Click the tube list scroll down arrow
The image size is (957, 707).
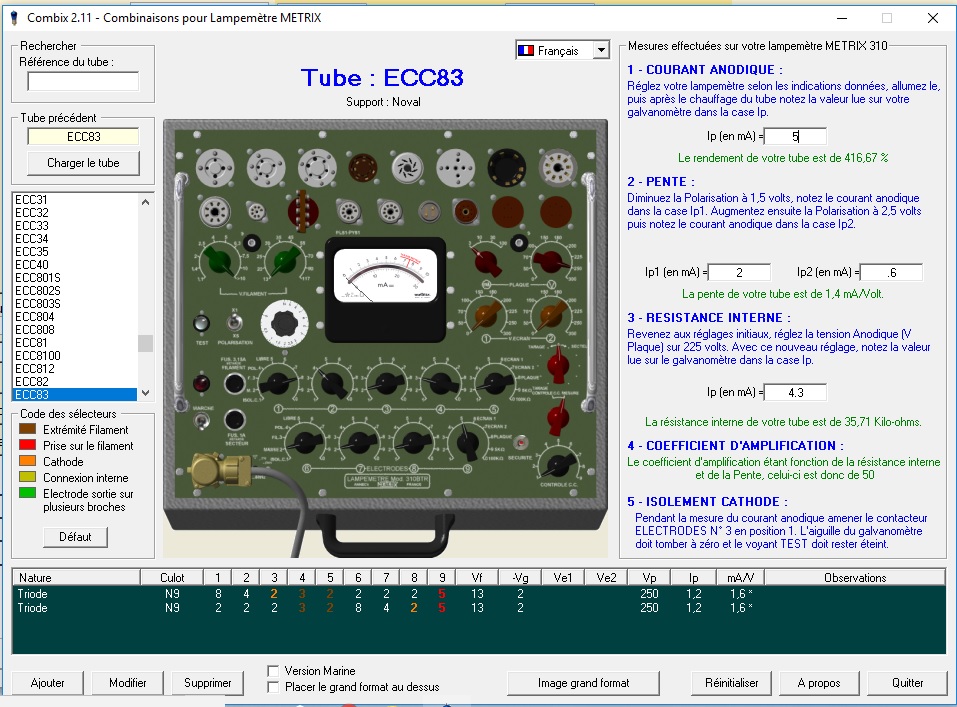click(x=145, y=393)
